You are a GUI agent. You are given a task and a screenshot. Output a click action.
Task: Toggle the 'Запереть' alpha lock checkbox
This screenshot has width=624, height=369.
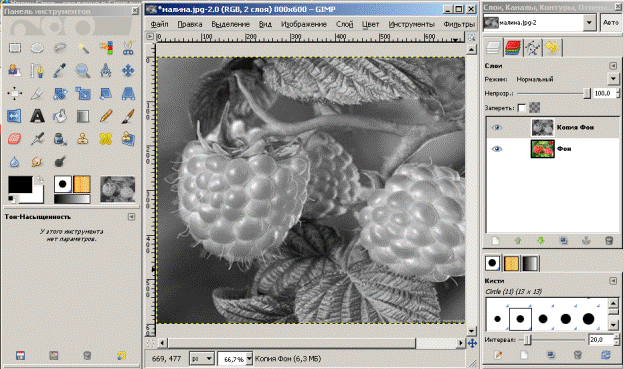pyautogui.click(x=521, y=107)
